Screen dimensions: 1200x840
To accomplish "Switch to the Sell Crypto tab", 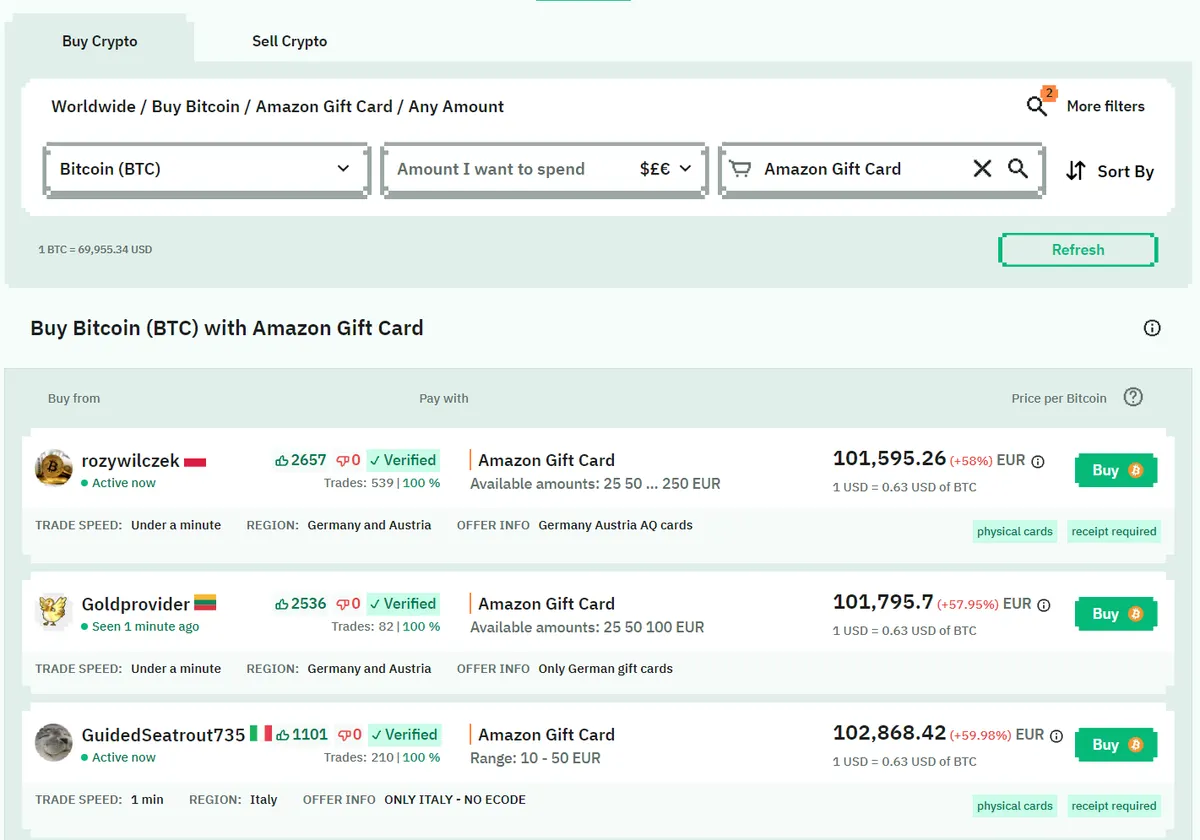I will click(x=289, y=41).
